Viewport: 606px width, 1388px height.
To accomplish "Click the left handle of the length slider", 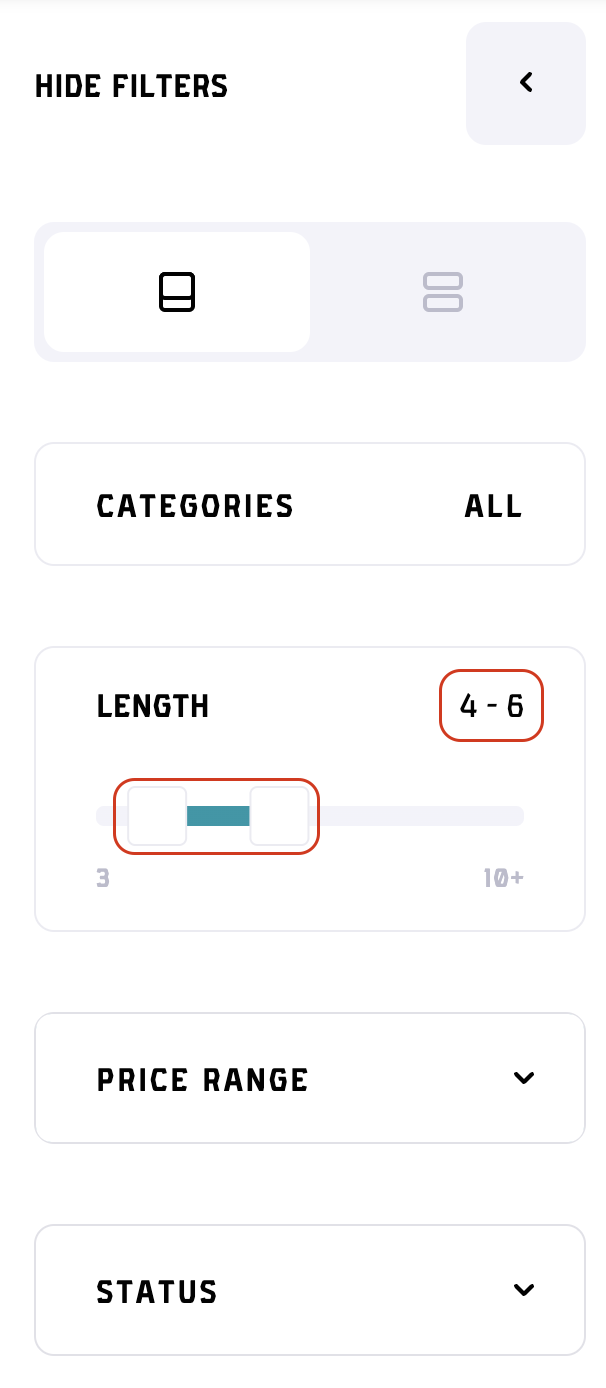I will (156, 816).
